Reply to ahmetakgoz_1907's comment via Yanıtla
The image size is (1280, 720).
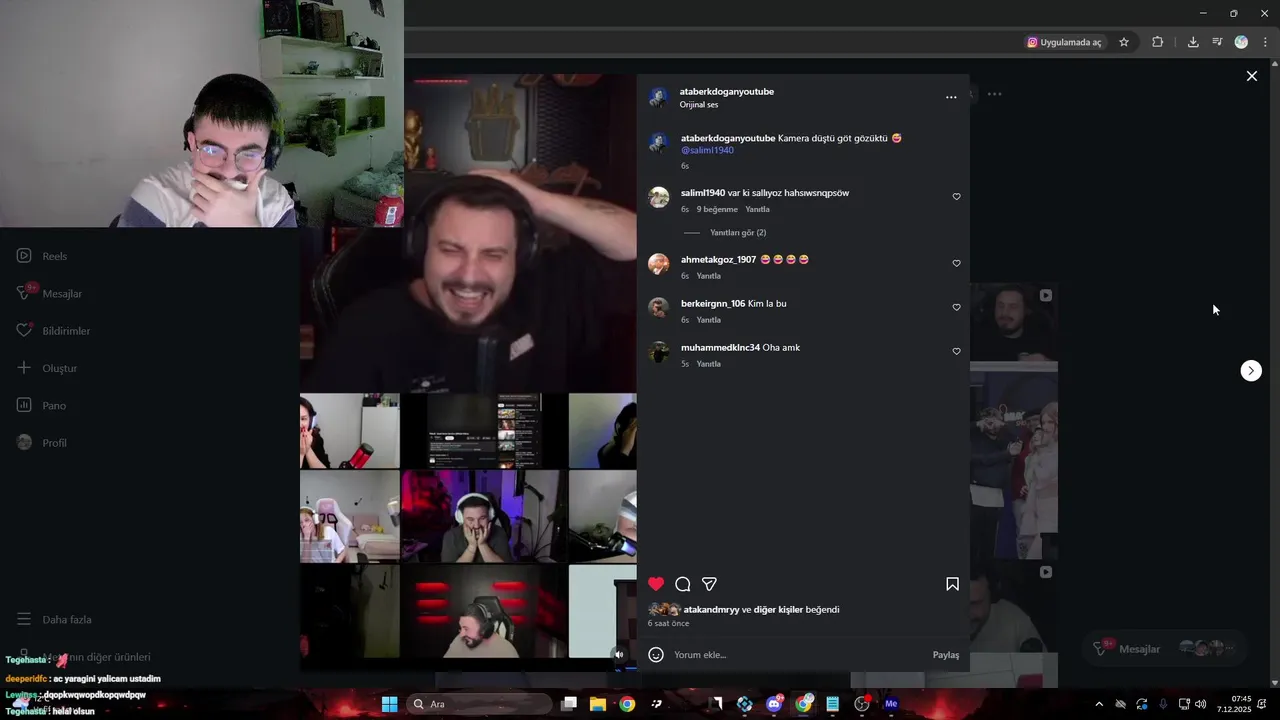pos(708,276)
